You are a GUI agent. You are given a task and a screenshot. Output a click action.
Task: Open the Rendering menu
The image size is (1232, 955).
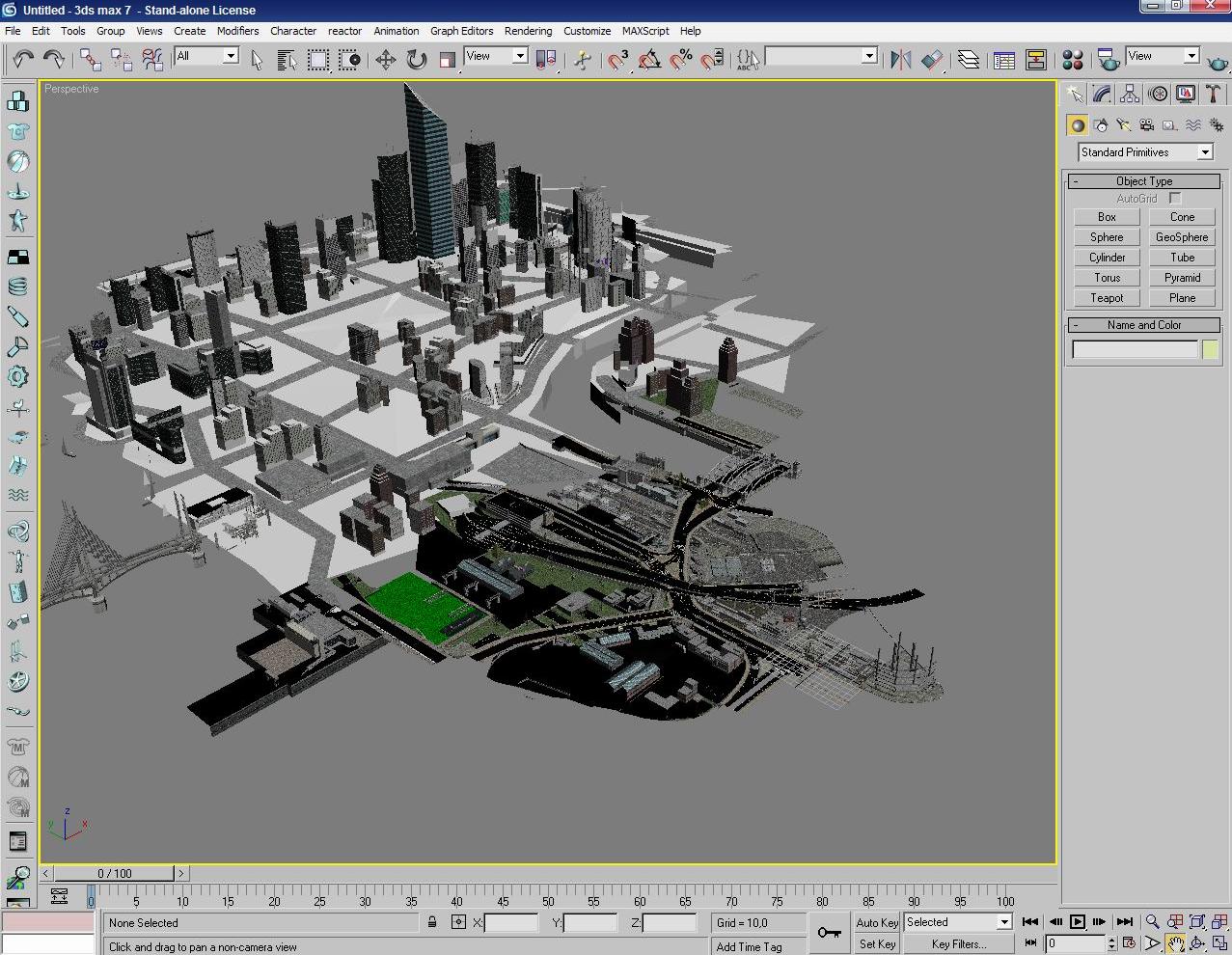click(528, 31)
